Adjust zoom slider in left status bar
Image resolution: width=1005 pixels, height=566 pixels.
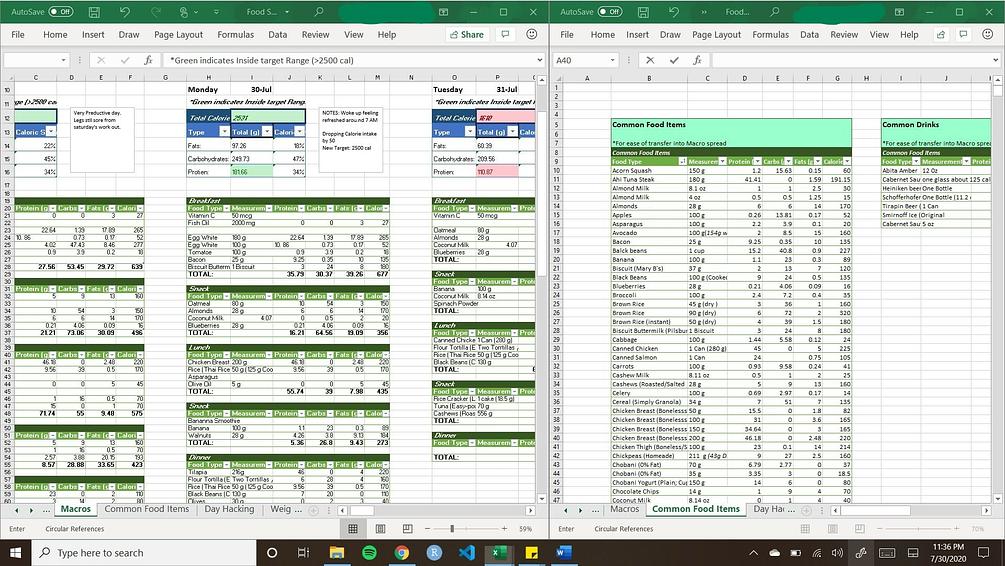coord(452,529)
